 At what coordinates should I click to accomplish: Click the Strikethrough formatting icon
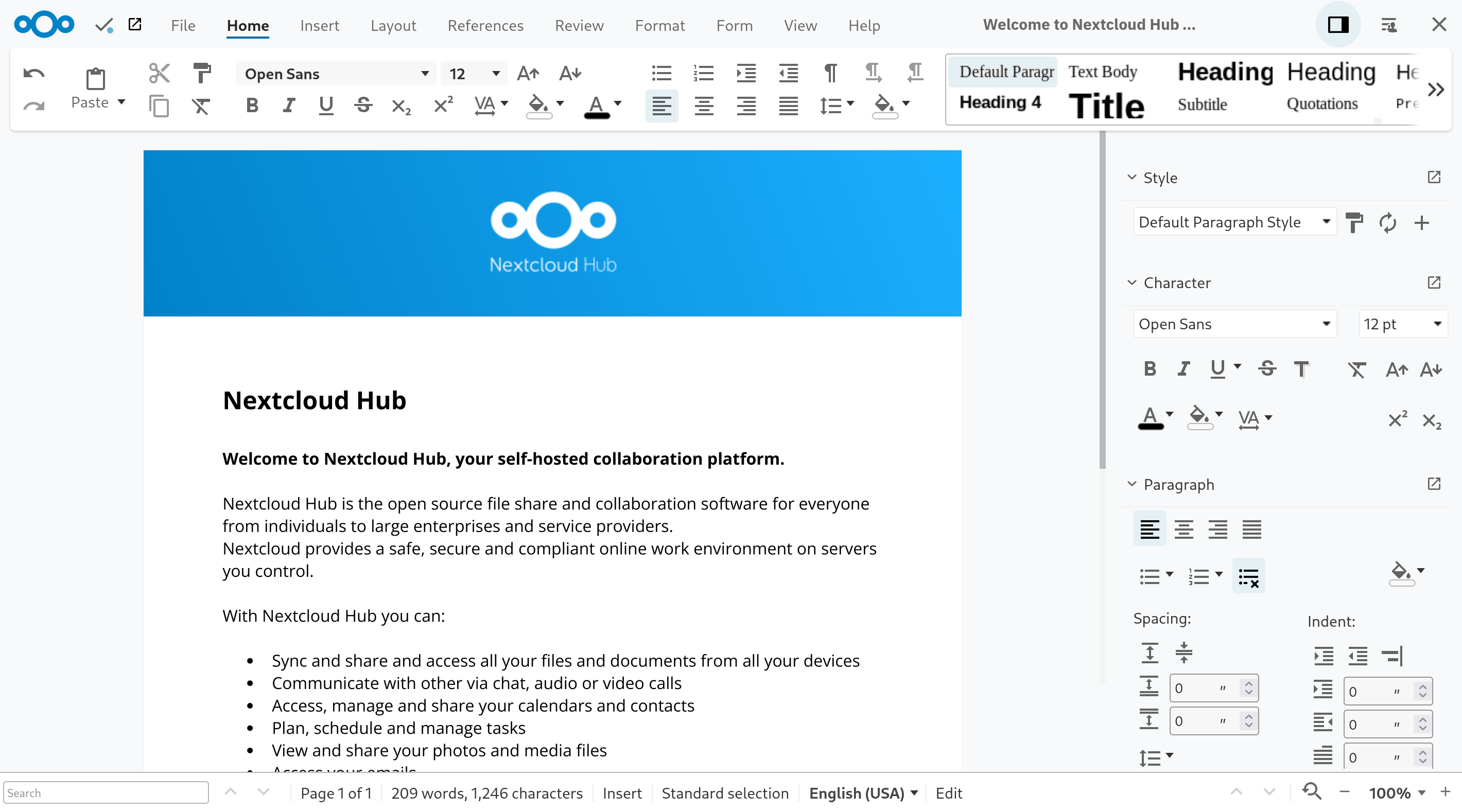click(x=363, y=107)
